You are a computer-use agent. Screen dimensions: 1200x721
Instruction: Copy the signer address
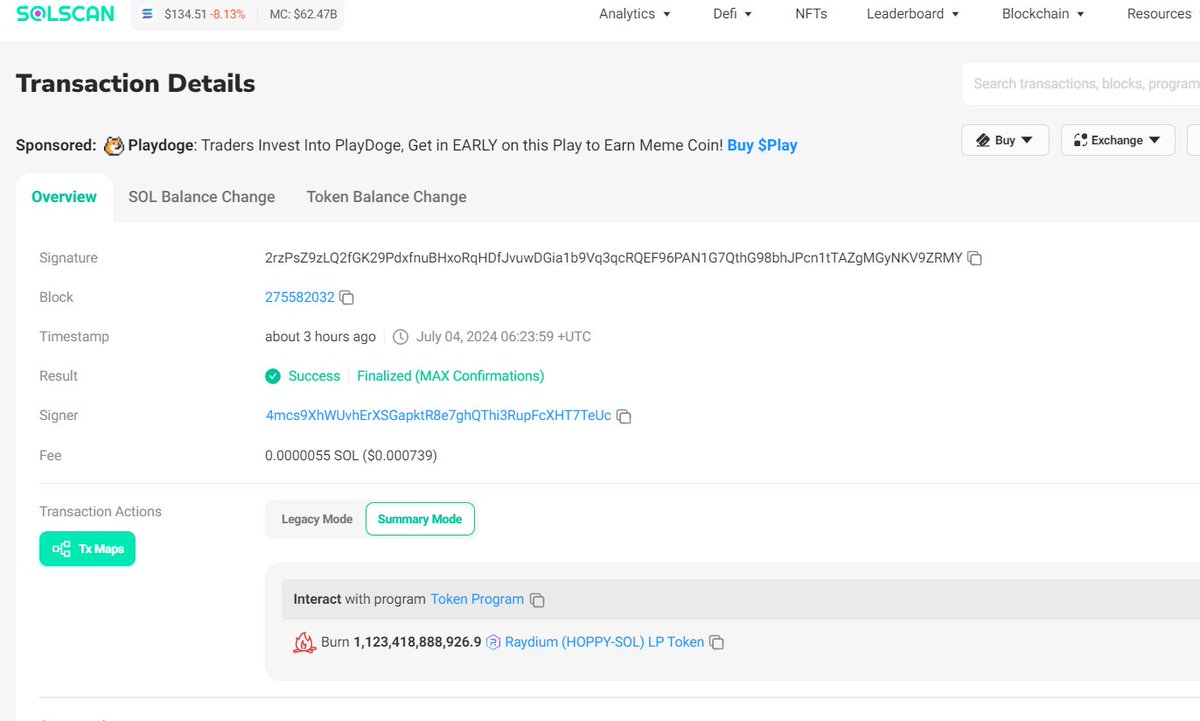pos(624,416)
